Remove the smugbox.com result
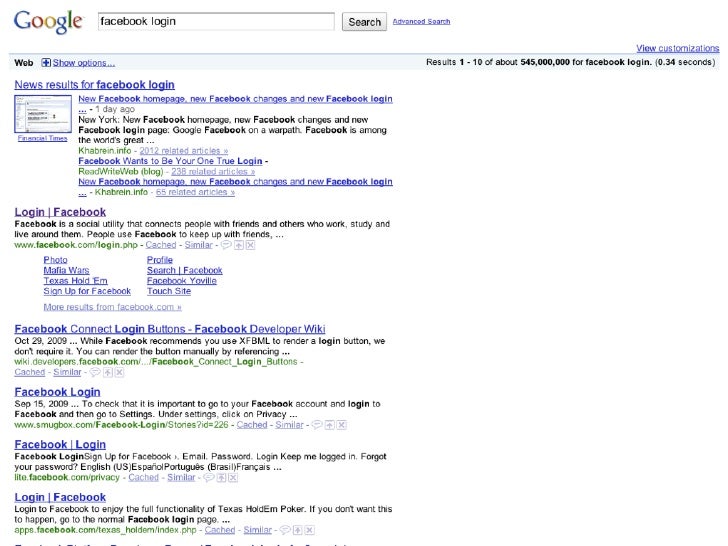Screen dimensions: 728x546 pos(342,425)
